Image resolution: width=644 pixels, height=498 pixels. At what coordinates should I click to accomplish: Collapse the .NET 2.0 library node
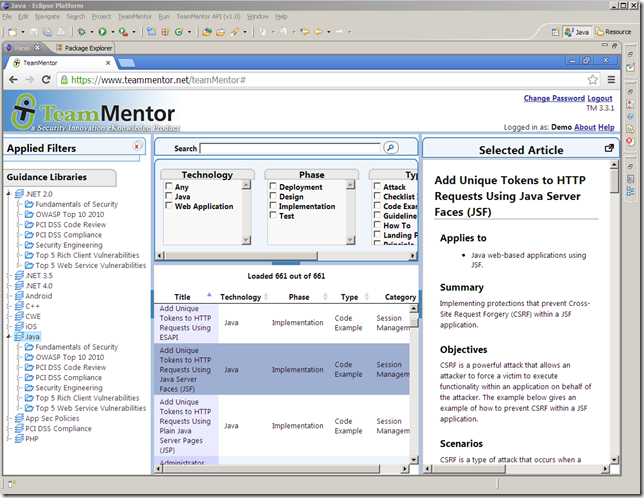tap(8, 194)
